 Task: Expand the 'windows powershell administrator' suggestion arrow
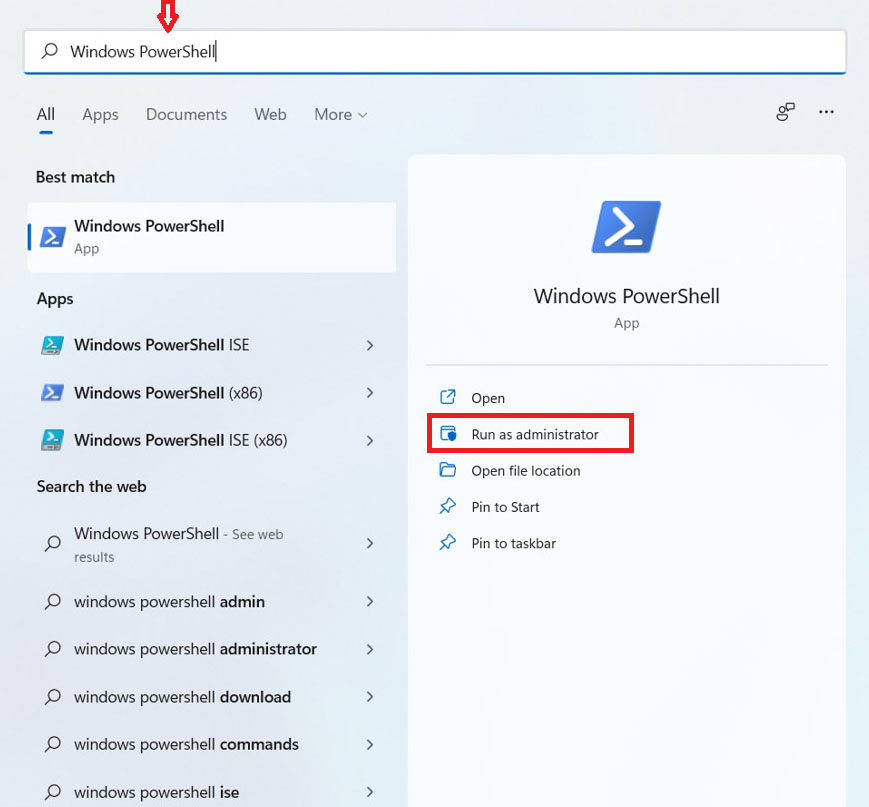[370, 649]
